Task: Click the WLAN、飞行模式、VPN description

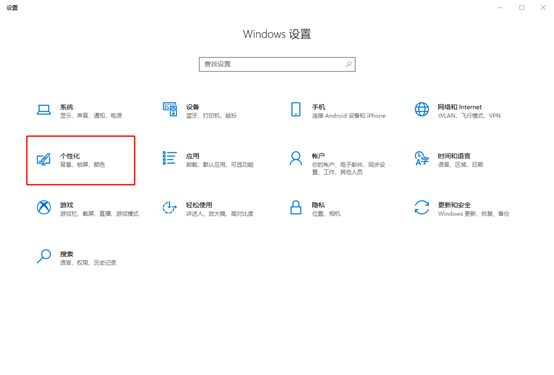Action: click(469, 116)
